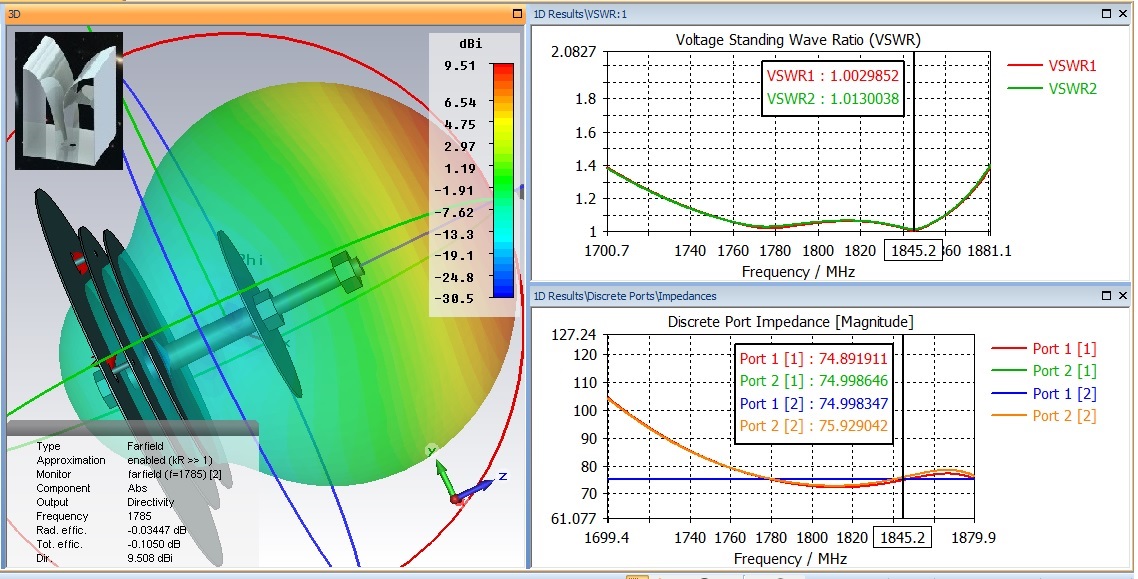Click the VSWR plot marker frequency box 1845.2

tap(913, 251)
